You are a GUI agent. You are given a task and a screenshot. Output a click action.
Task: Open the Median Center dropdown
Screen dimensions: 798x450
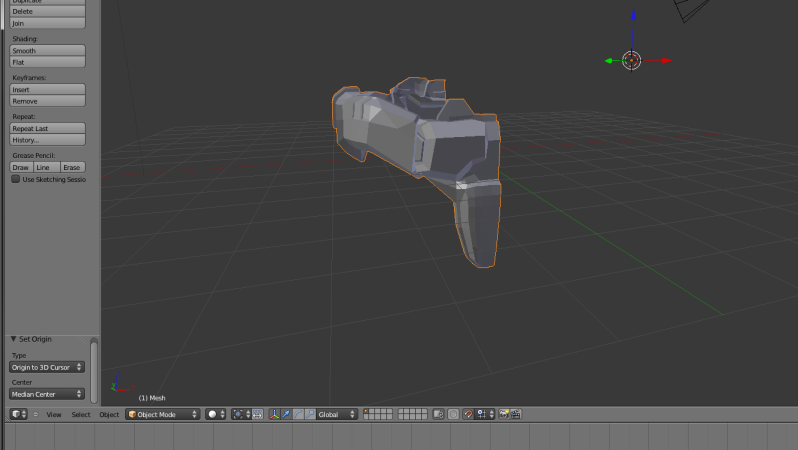point(47,394)
